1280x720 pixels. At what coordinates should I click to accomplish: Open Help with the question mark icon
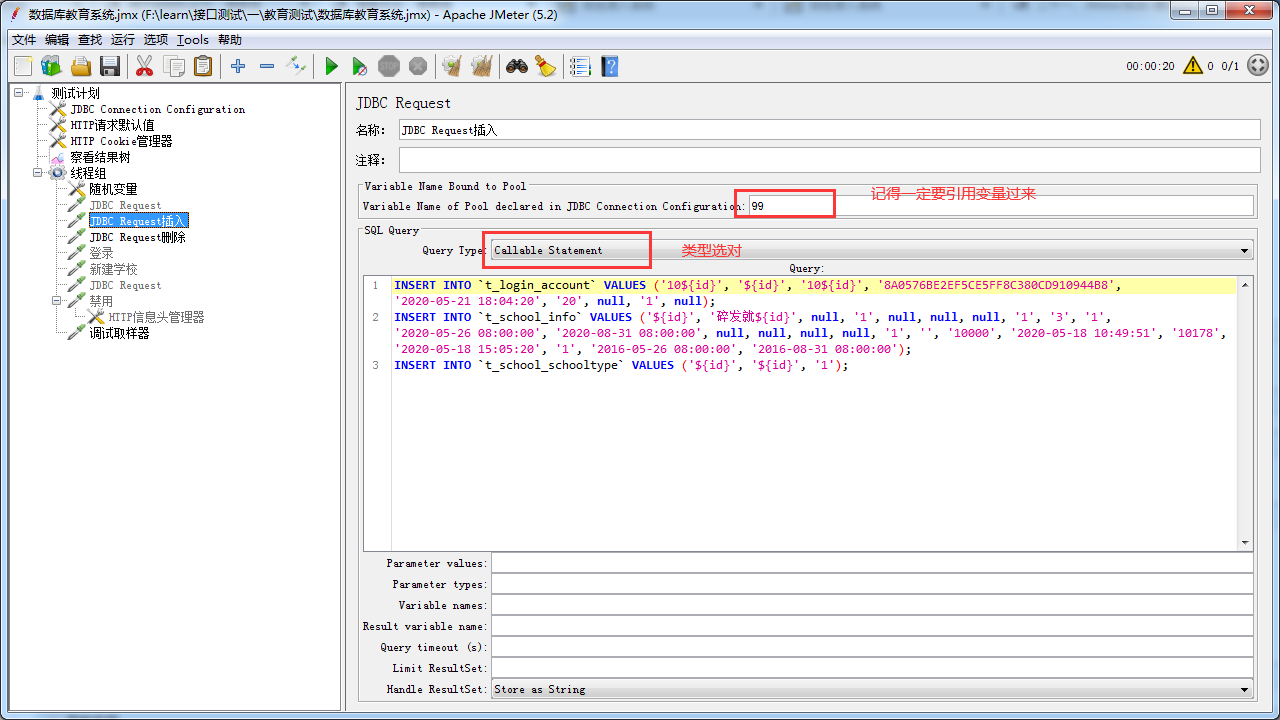pyautogui.click(x=609, y=66)
